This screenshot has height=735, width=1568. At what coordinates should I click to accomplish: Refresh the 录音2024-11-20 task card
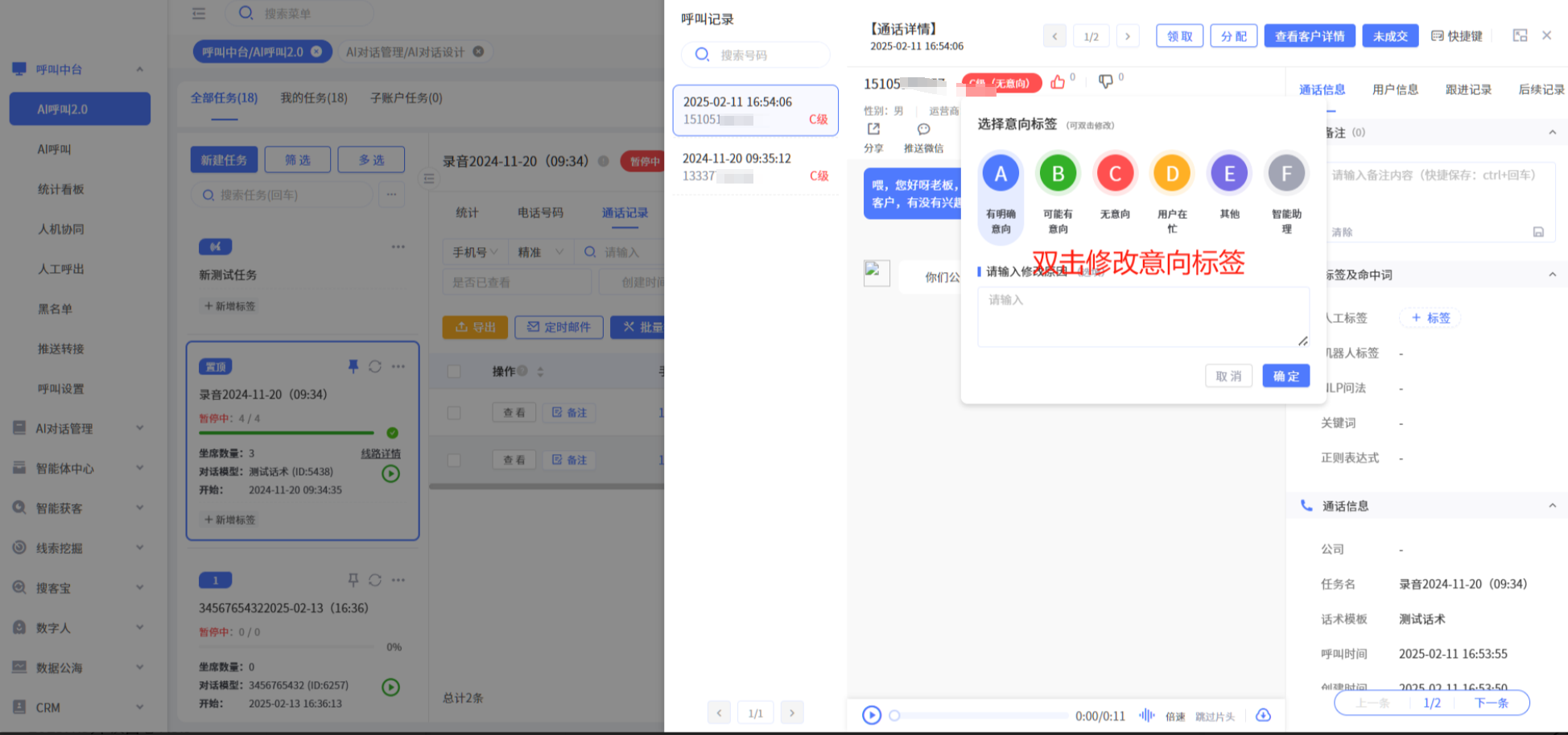[375, 366]
